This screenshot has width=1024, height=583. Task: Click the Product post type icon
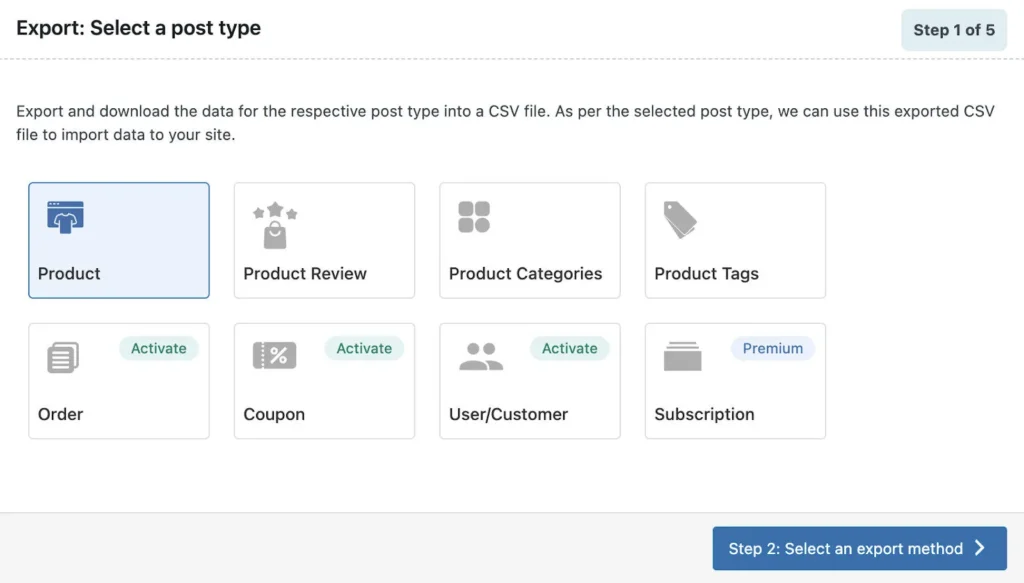[64, 216]
